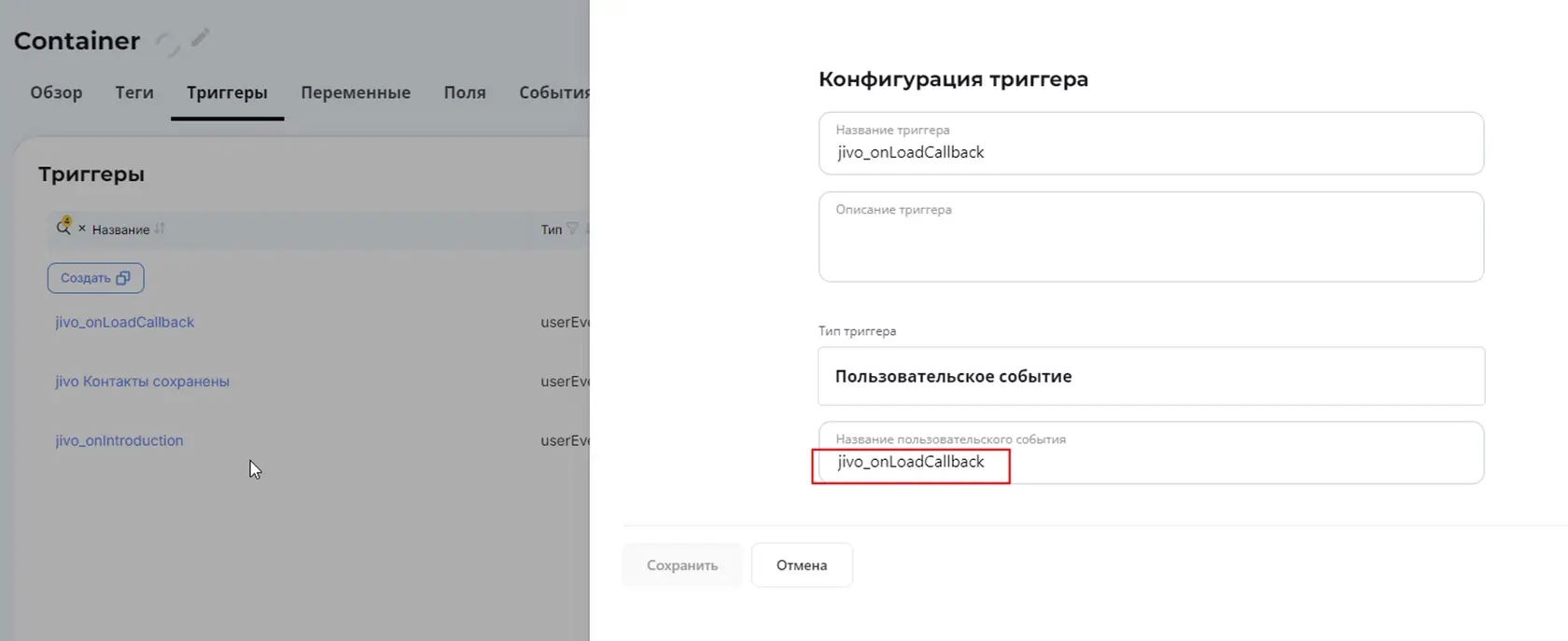
Task: Focus the Название триггера input field
Action: [x=1151, y=144]
